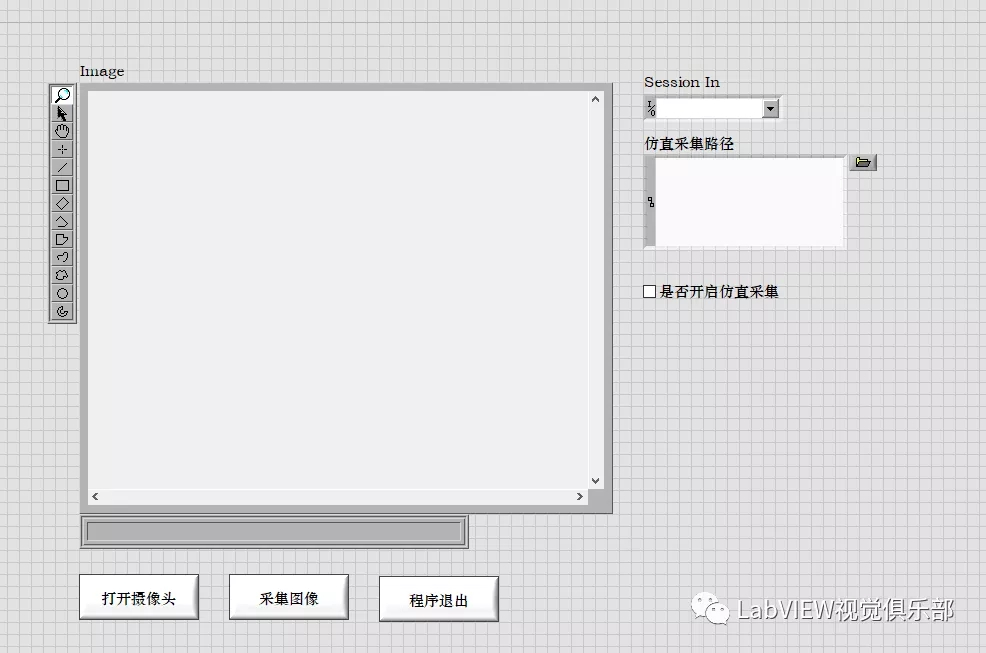Click the image display scroll down arrow
Image resolution: width=986 pixels, height=653 pixels.
coord(595,481)
